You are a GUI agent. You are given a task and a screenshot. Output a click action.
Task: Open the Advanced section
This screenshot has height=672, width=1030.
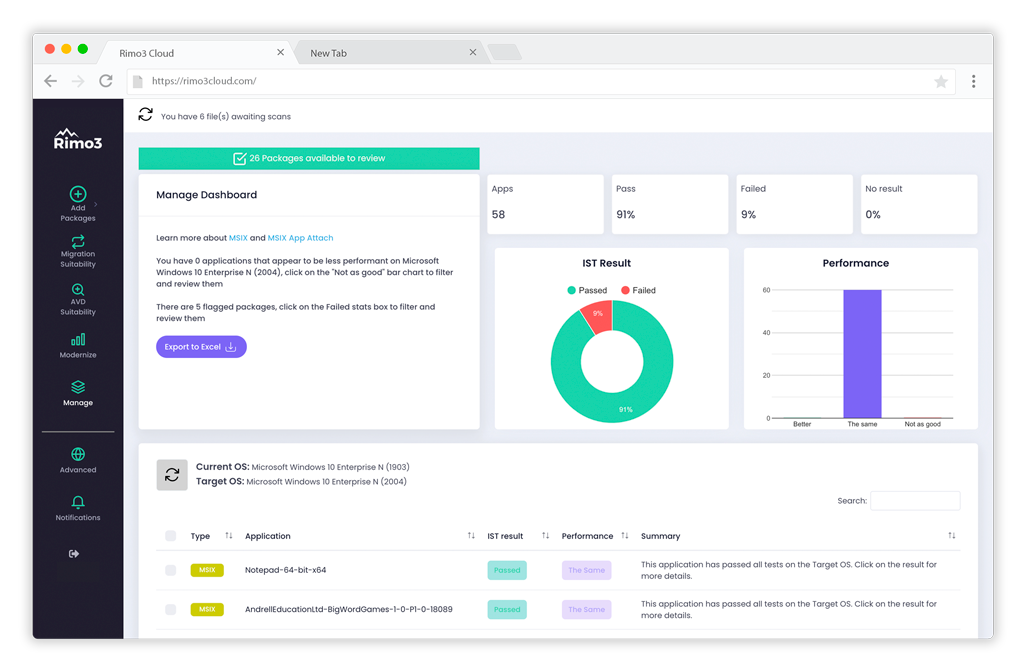[x=78, y=457]
